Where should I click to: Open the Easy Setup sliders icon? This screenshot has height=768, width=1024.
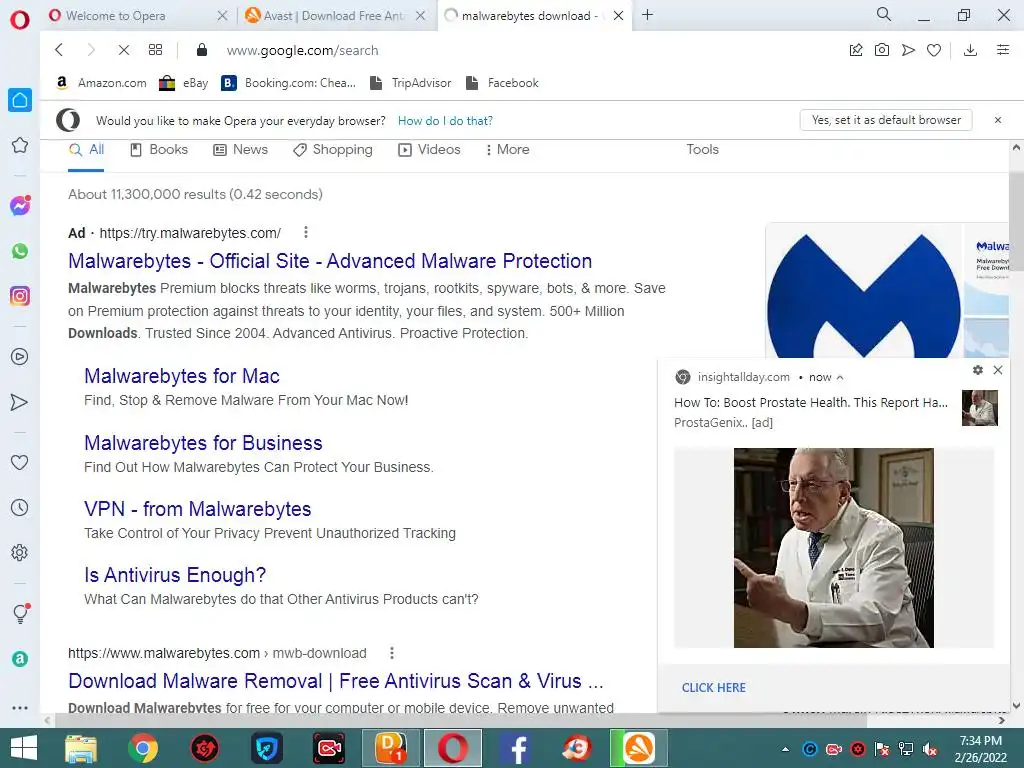[x=1003, y=50]
